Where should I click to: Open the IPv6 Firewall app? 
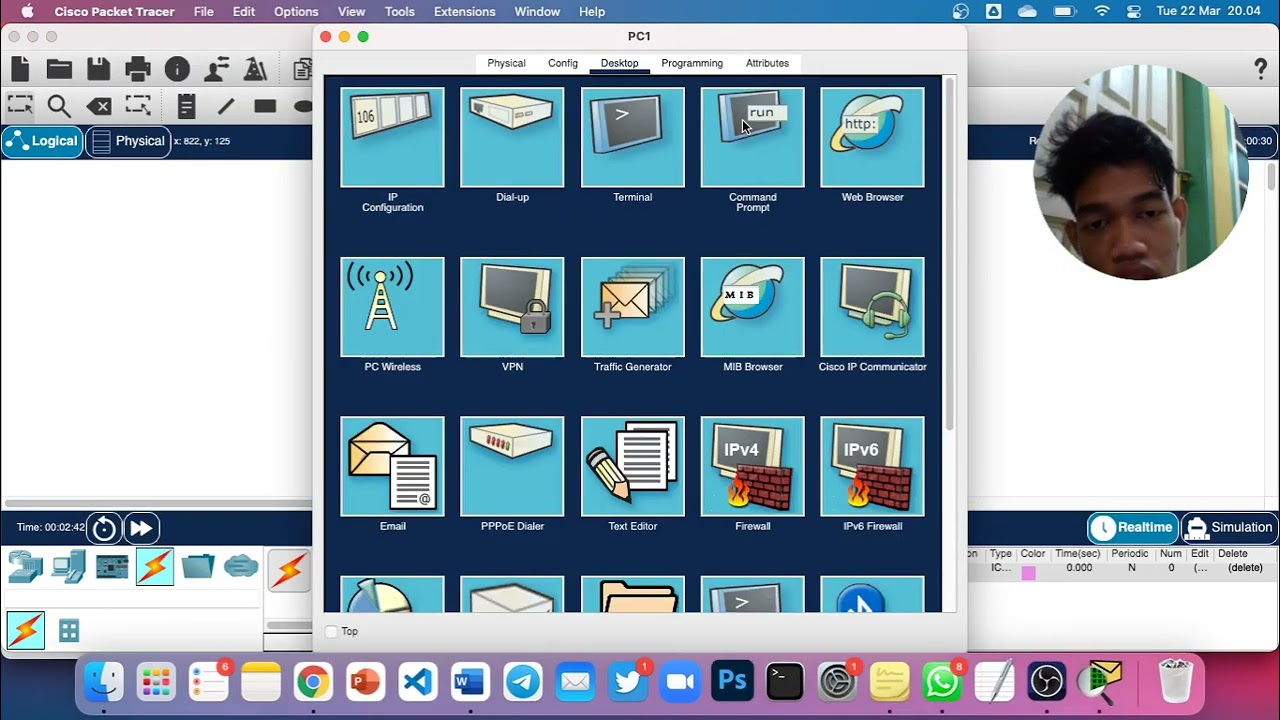click(872, 466)
